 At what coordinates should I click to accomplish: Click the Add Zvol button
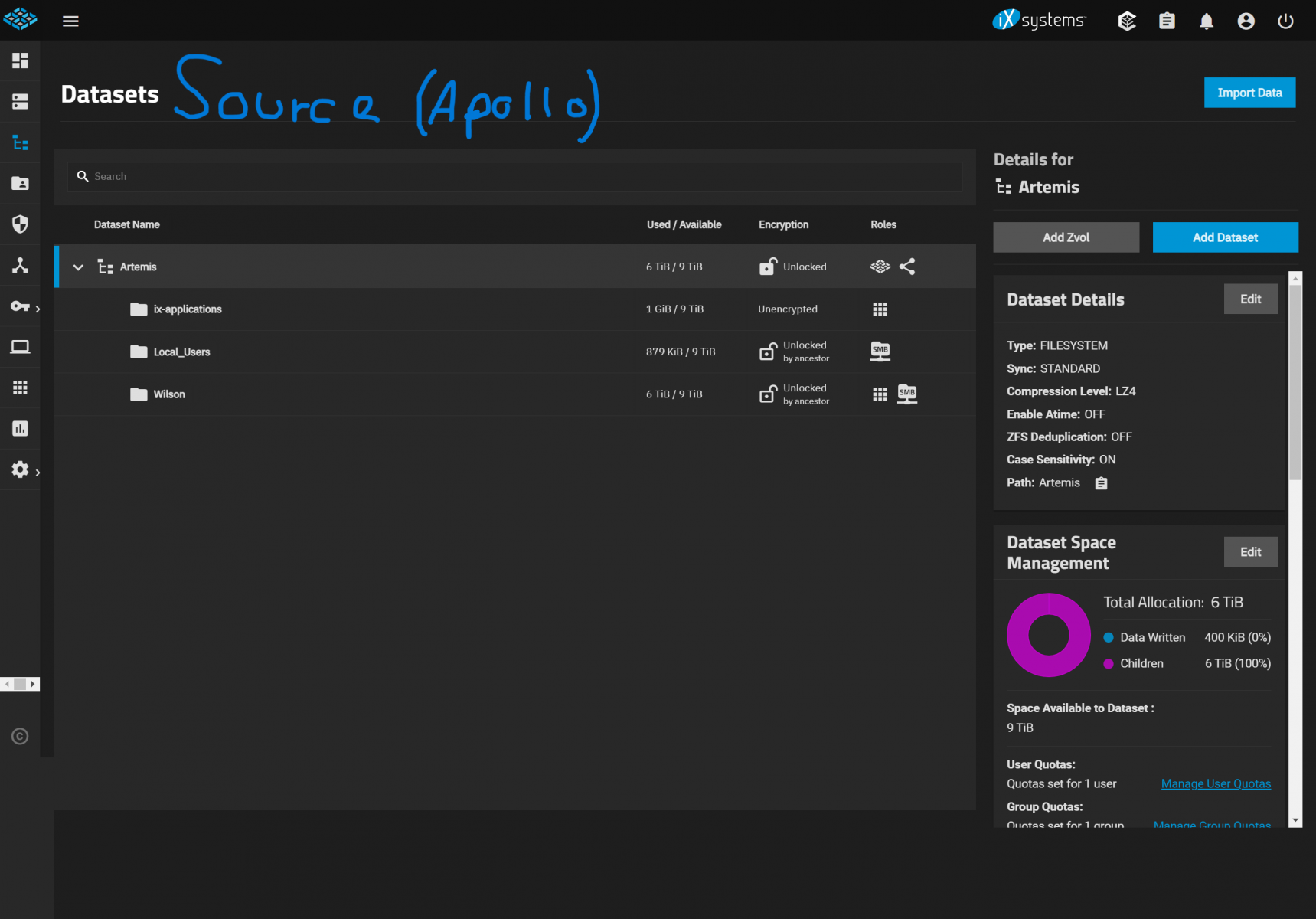point(1066,237)
